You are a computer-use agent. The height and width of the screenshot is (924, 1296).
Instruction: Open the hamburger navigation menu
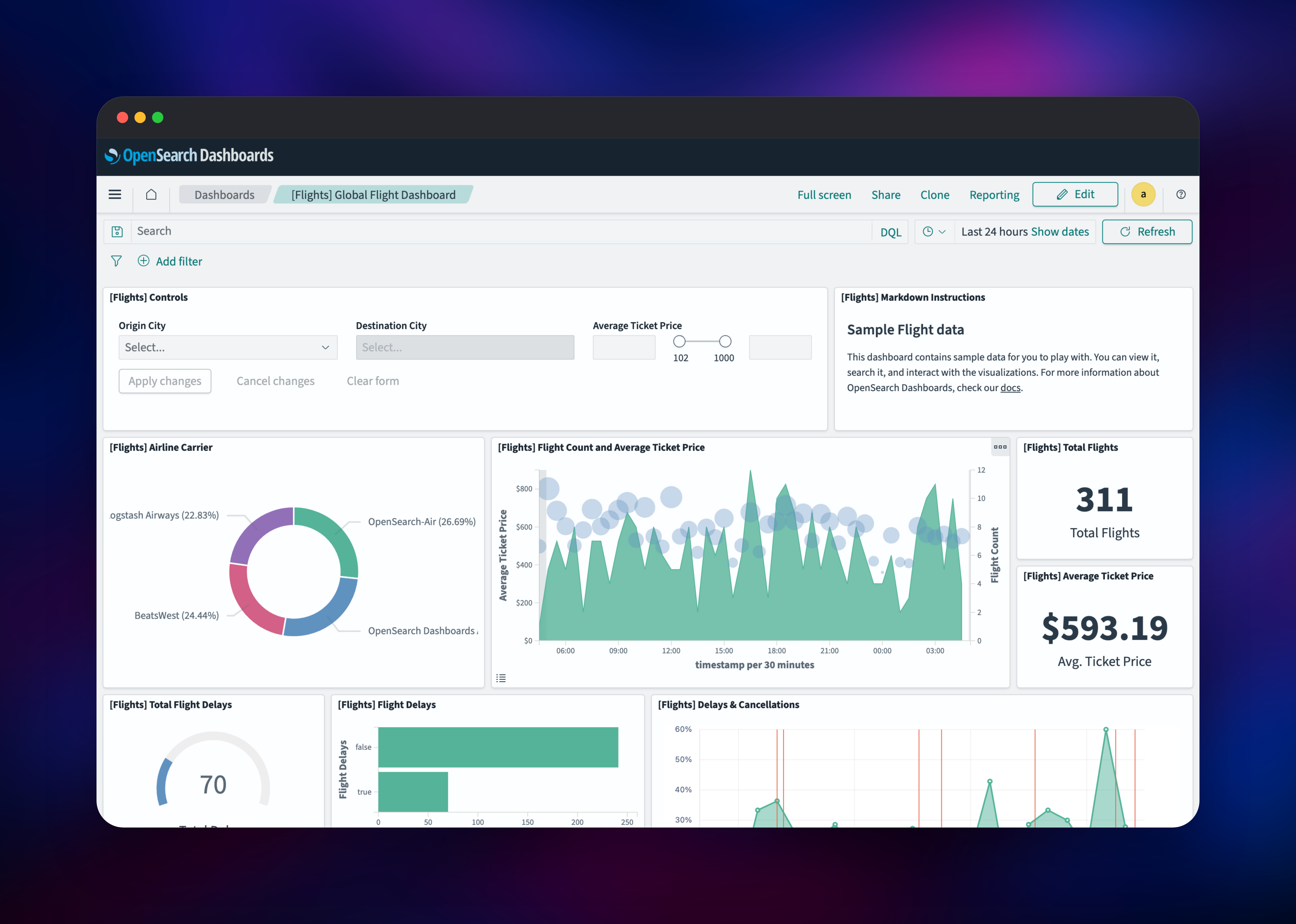(115, 195)
